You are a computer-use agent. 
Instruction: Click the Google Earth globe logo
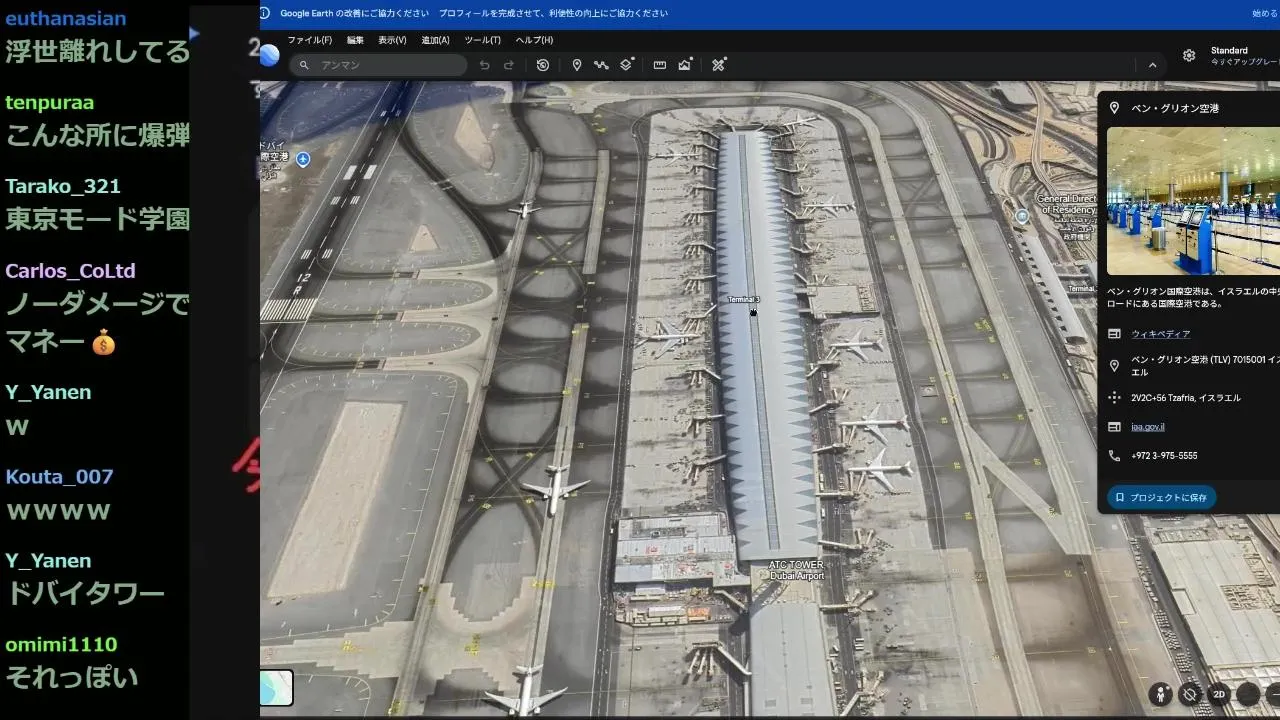(x=269, y=56)
